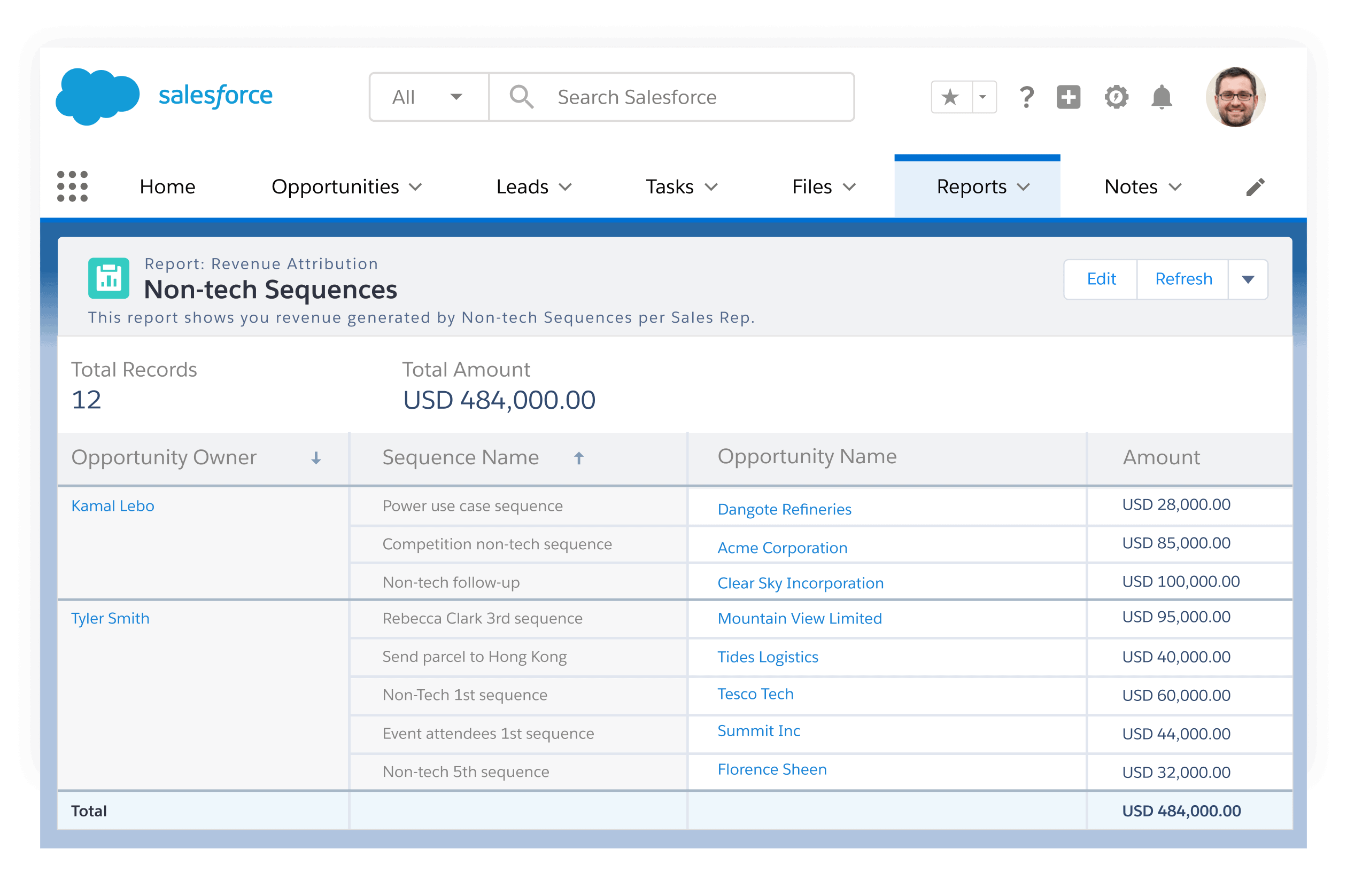Open the user profile avatar
Screen dimensions: 1347x896
click(1235, 97)
